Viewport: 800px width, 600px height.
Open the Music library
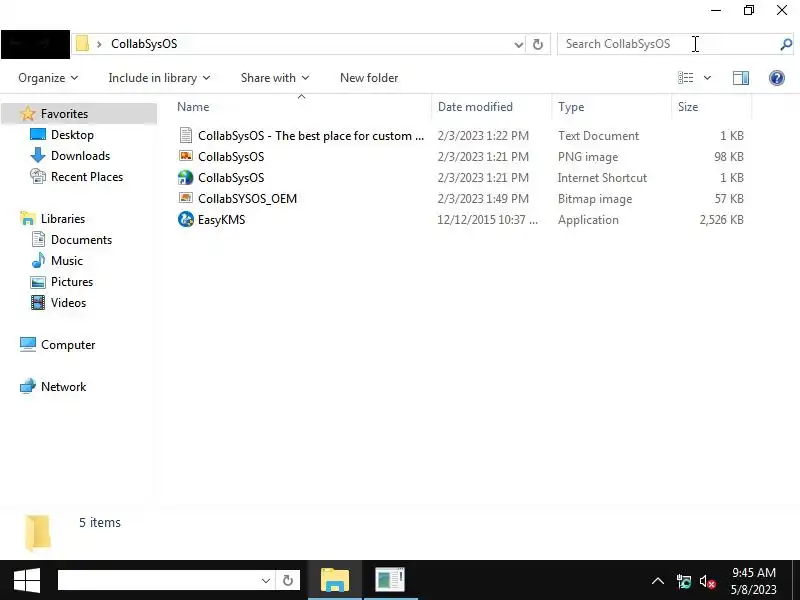click(x=66, y=261)
